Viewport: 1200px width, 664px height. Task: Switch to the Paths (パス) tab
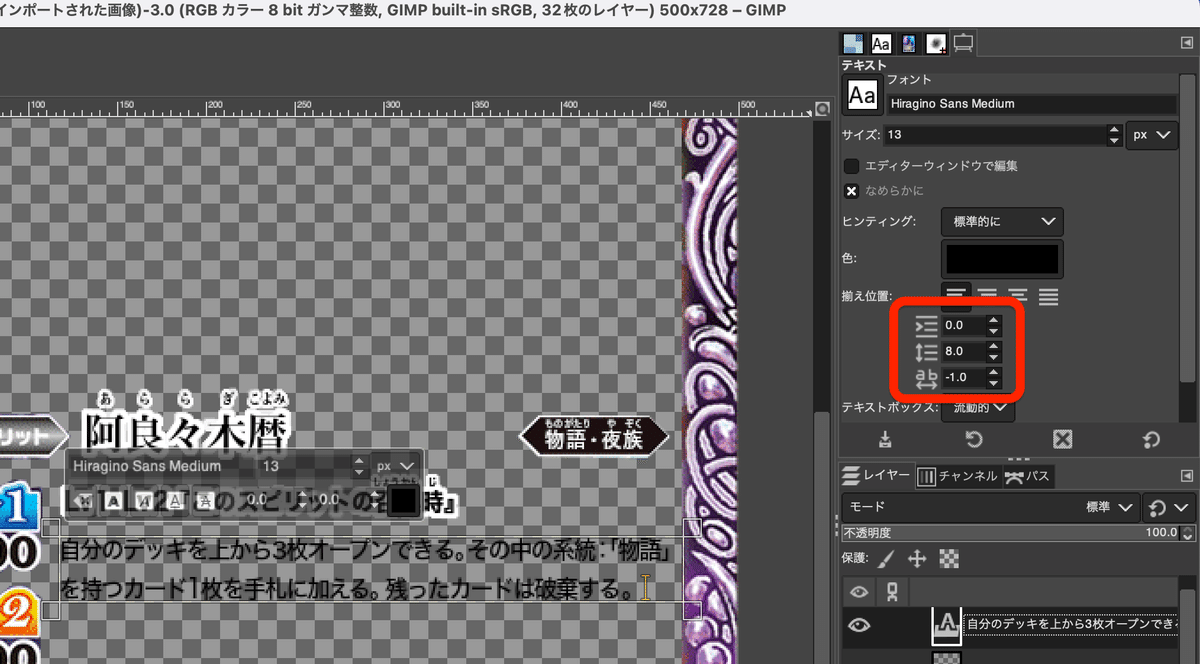tap(1028, 475)
